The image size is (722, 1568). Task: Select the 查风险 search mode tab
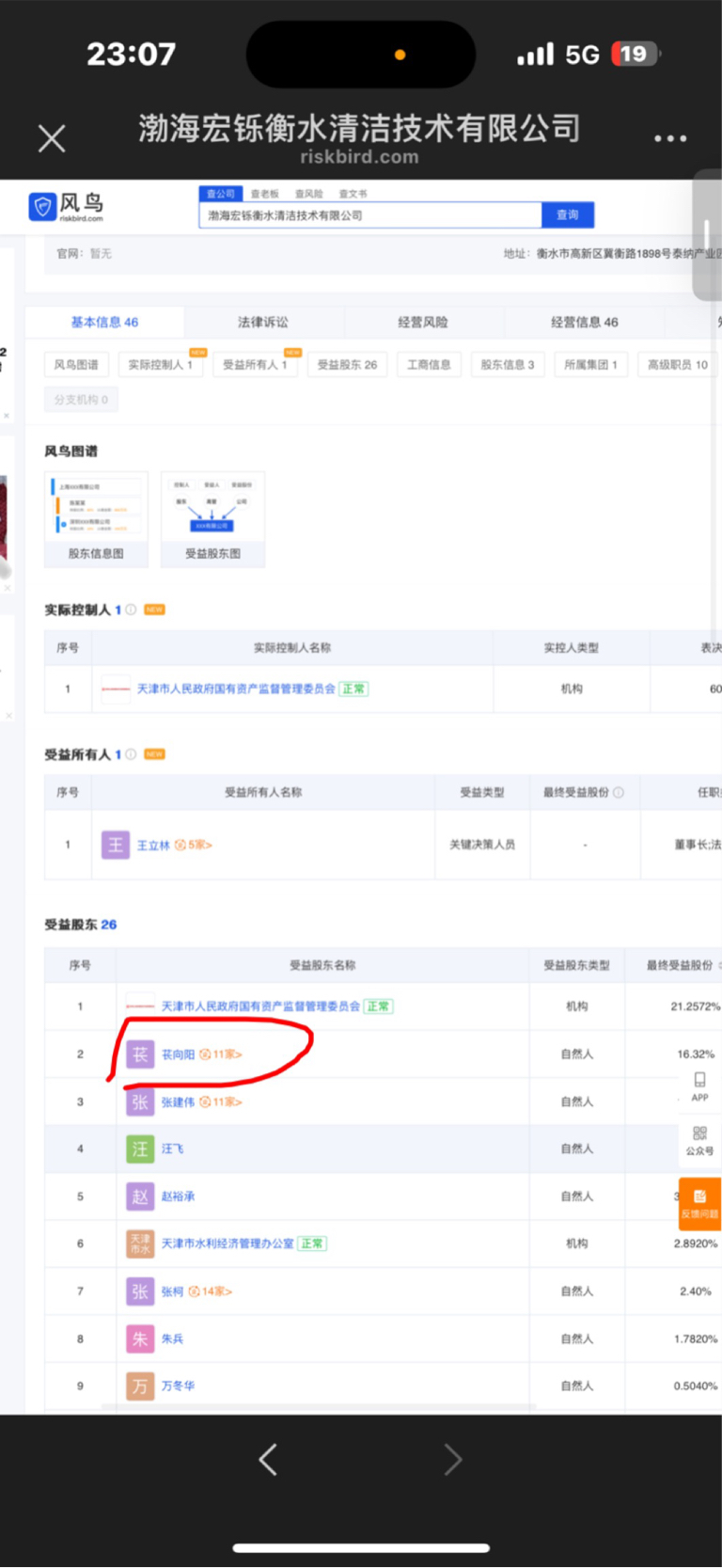pyautogui.click(x=309, y=194)
